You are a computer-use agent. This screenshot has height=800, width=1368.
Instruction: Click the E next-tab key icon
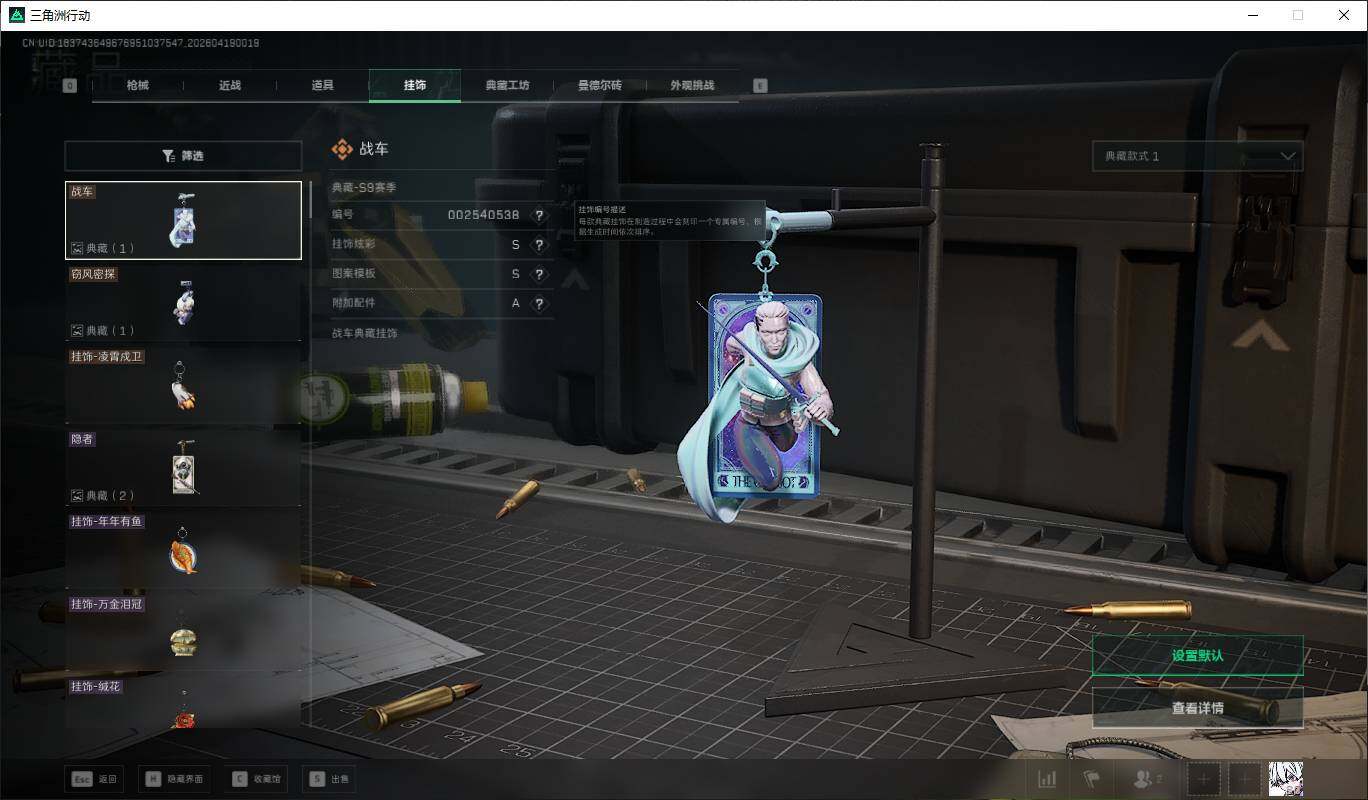click(760, 86)
